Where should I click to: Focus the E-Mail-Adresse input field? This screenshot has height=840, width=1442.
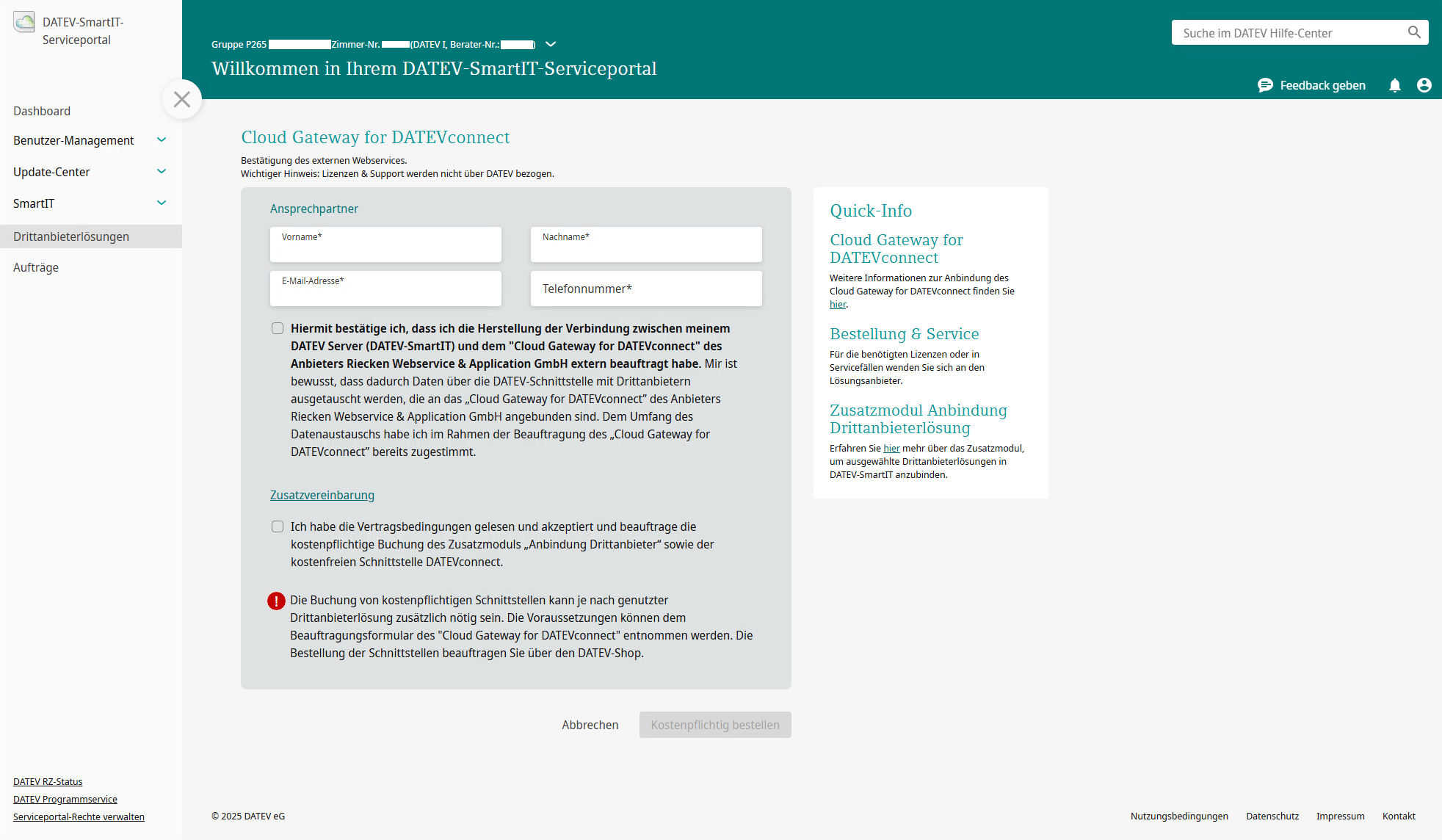(385, 289)
